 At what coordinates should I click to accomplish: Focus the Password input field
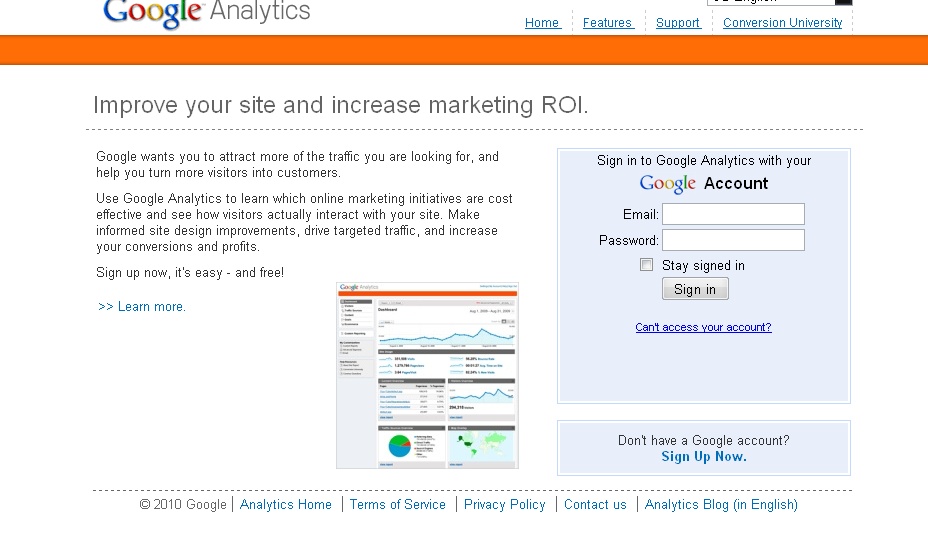point(733,240)
